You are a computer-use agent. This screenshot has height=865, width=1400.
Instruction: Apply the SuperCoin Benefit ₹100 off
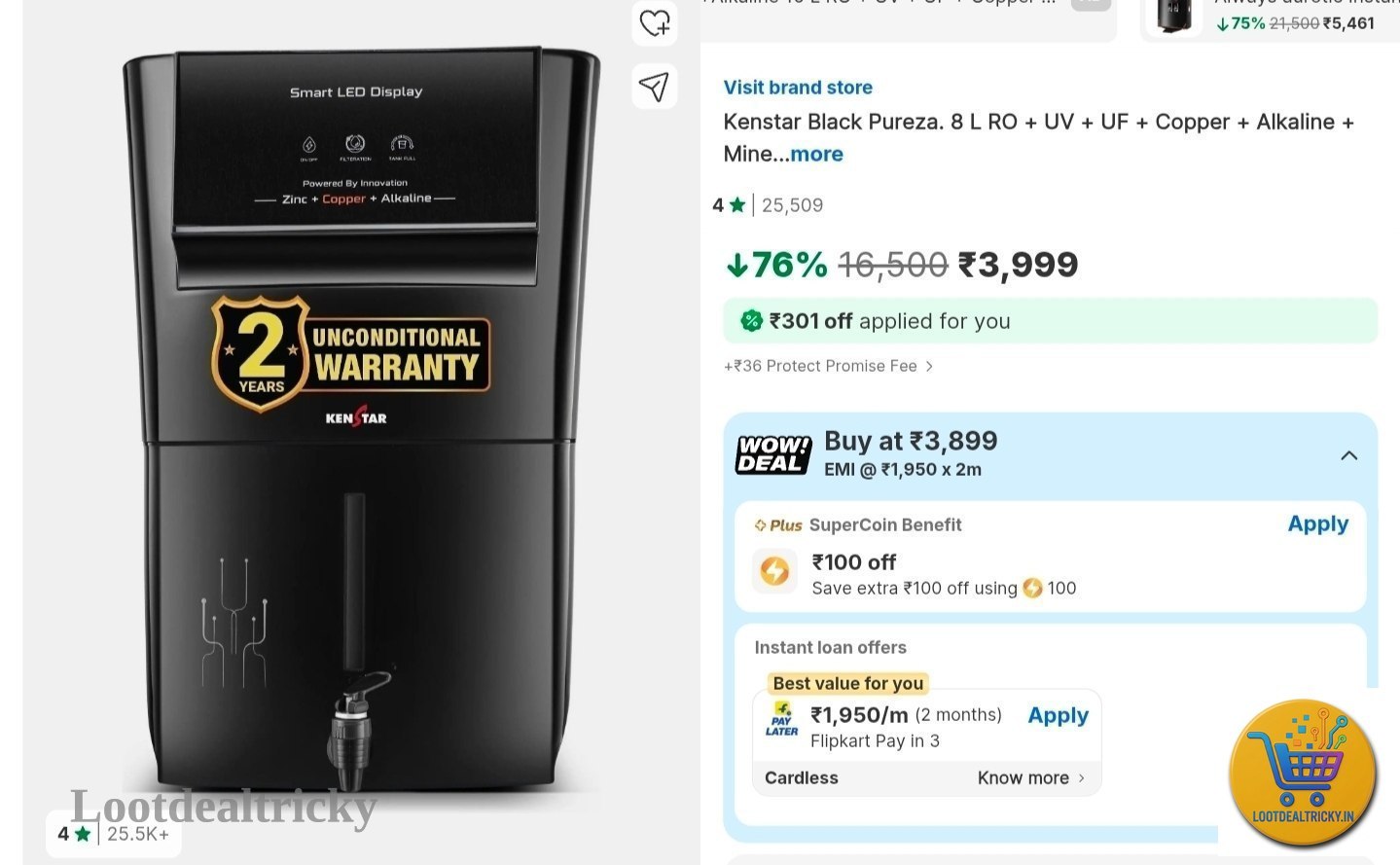pos(1317,523)
